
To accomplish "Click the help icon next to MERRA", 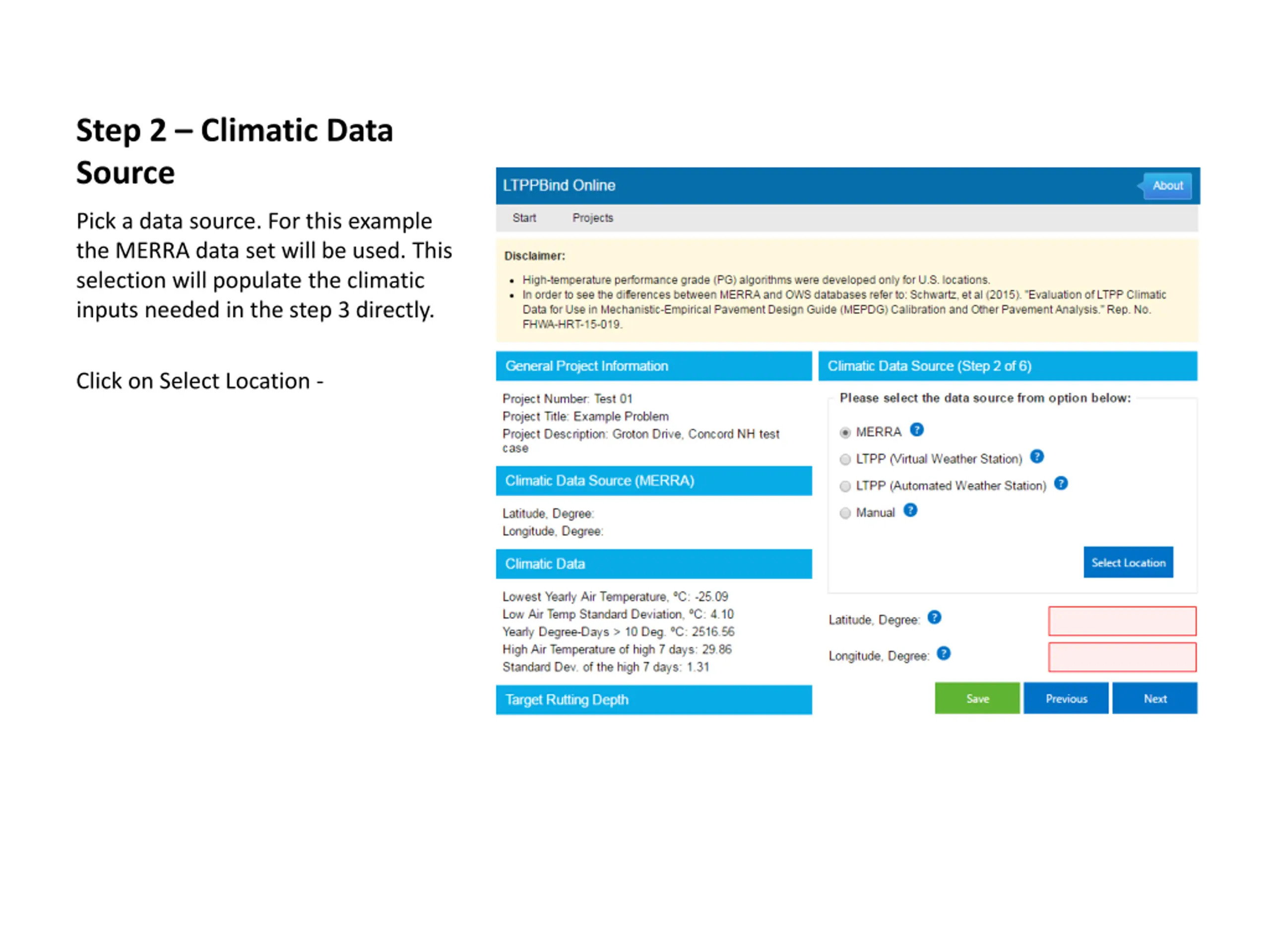I will [x=917, y=430].
